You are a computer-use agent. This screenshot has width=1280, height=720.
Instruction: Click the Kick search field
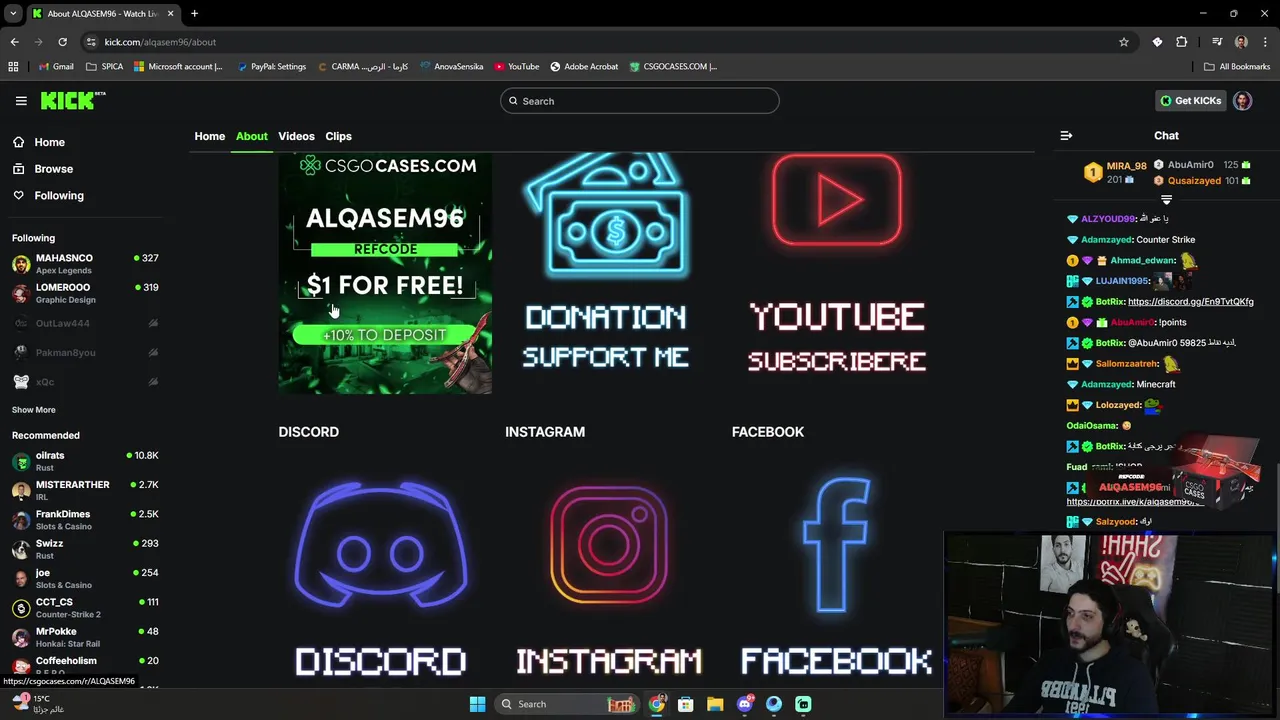click(x=639, y=101)
